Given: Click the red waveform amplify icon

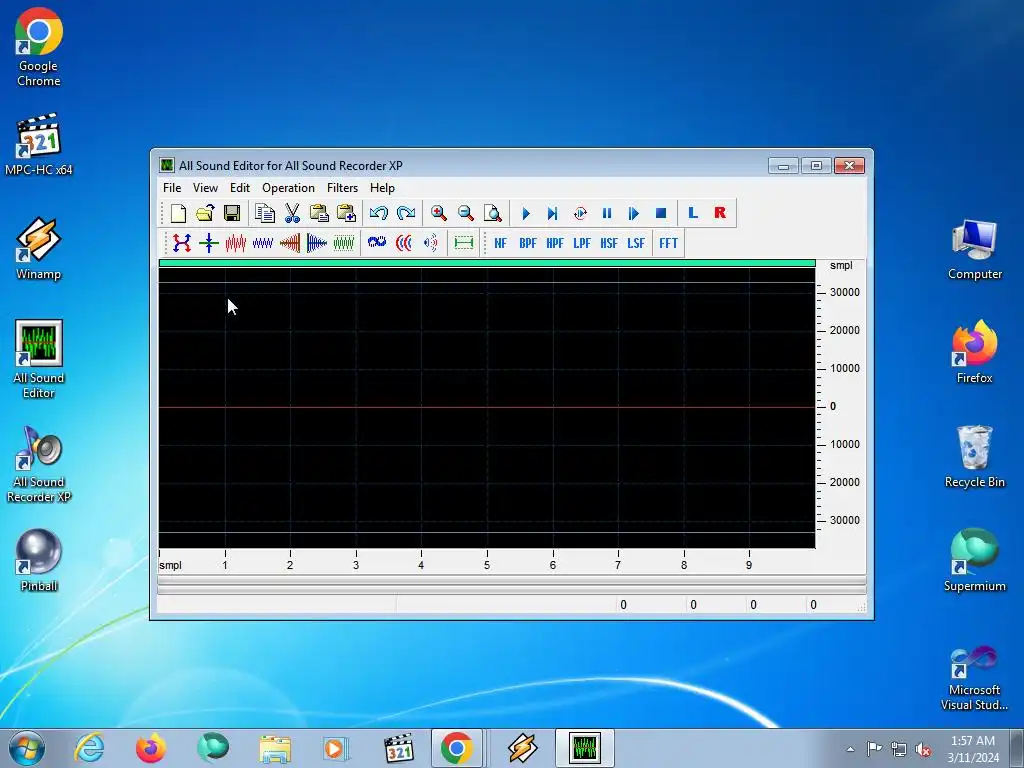Looking at the screenshot, I should click(x=235, y=243).
